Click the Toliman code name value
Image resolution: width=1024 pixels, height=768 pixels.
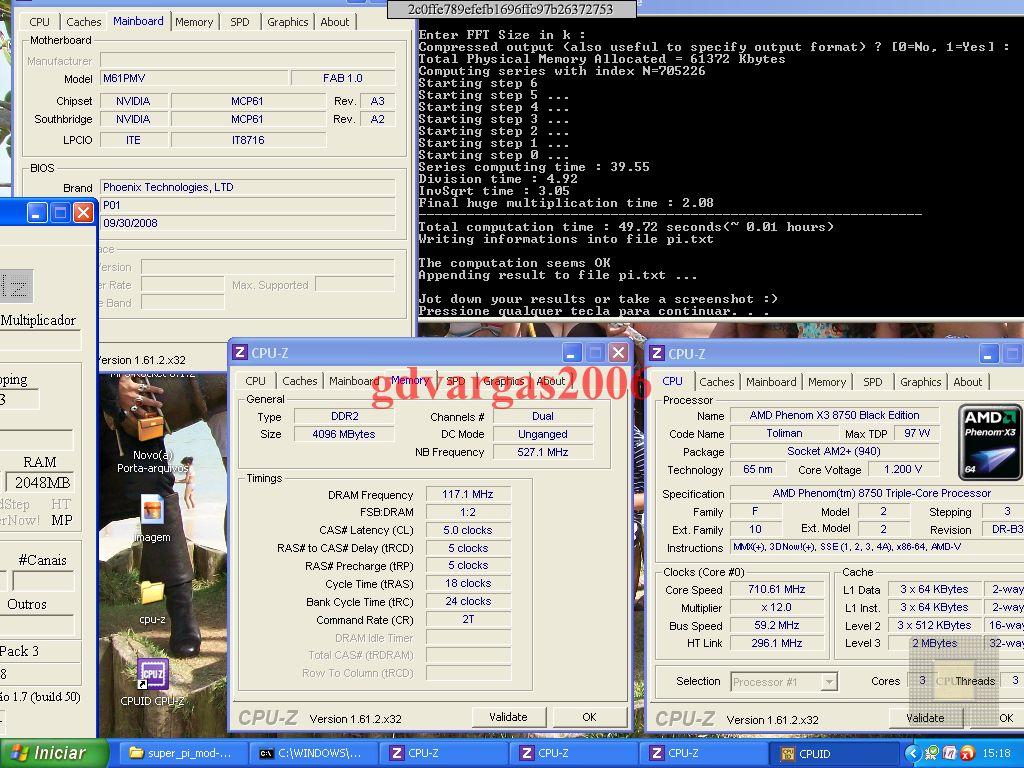click(784, 434)
